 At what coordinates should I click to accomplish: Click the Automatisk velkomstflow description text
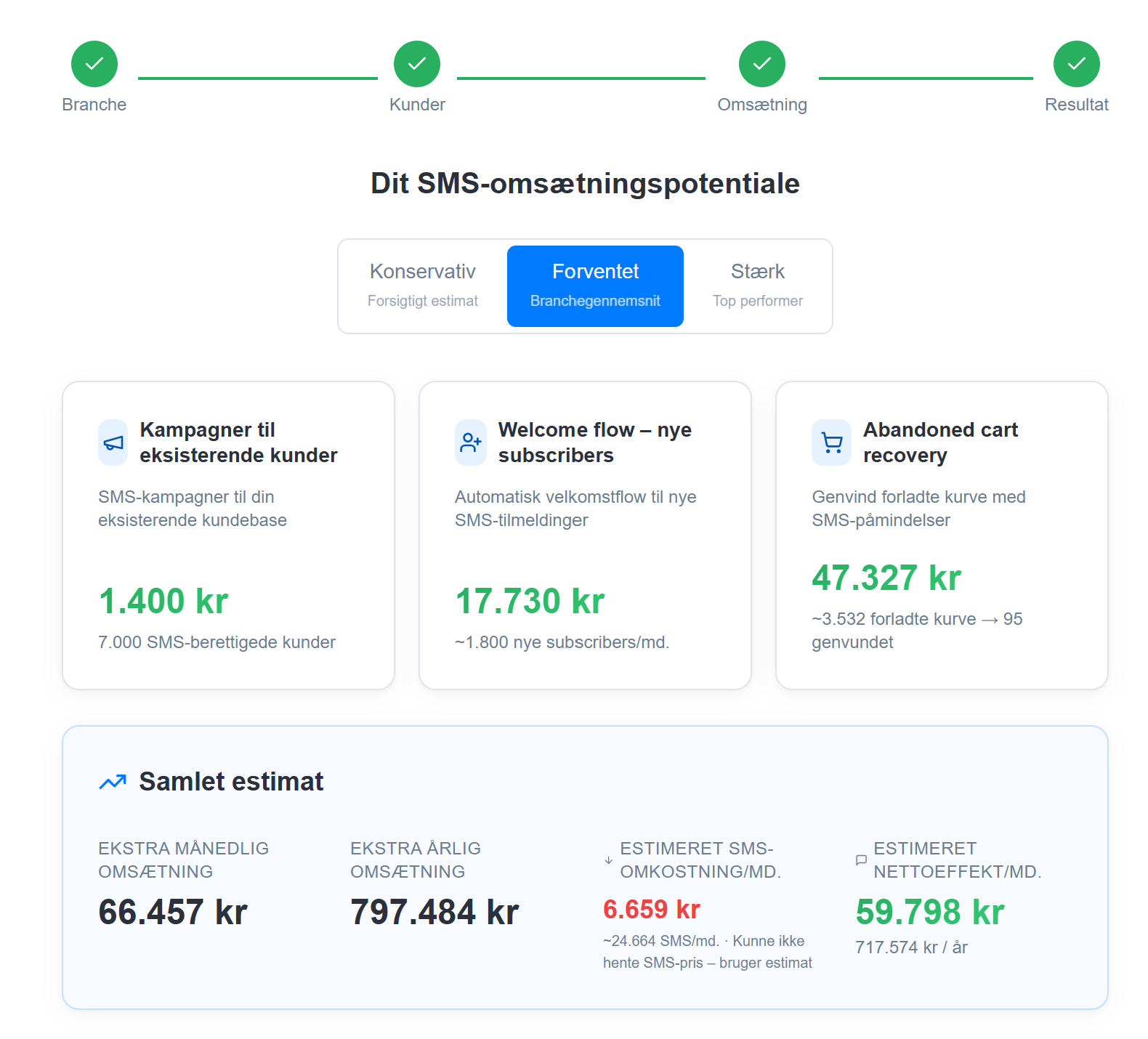tap(575, 509)
